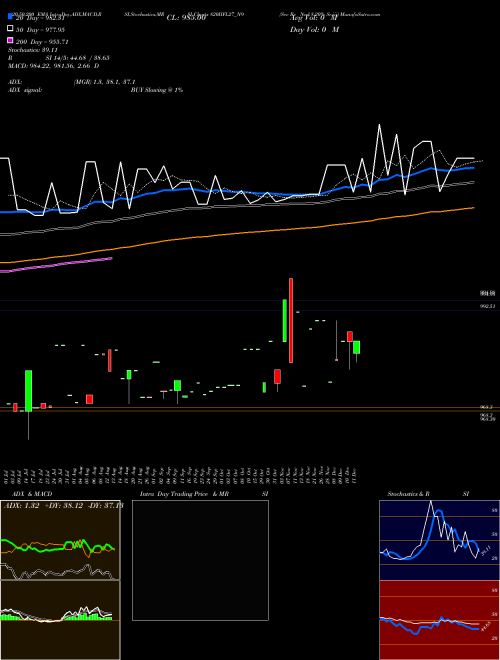
Task: Click the 'MACD: 984.22, 981.36, 2.66 D' line
Action: [53, 66]
